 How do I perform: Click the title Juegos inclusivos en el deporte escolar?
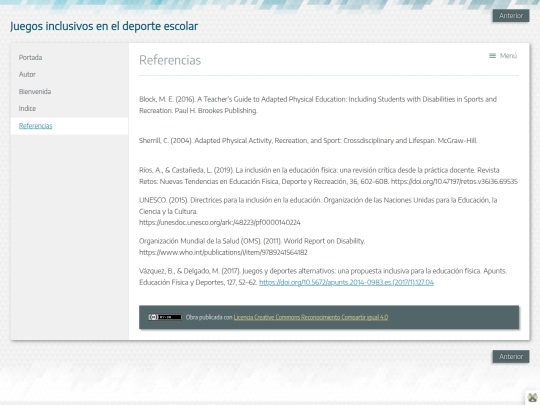tap(104, 26)
